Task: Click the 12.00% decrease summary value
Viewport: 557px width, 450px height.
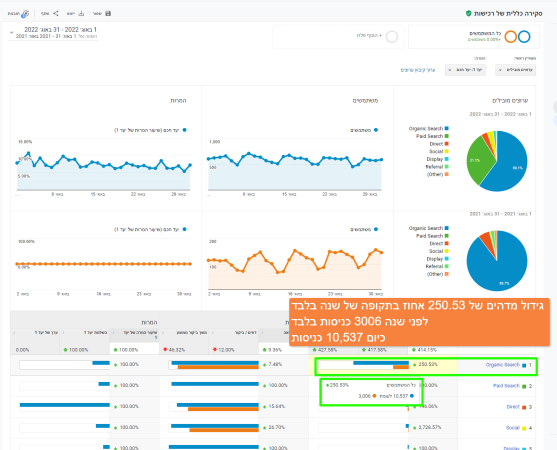Action: coord(226,350)
